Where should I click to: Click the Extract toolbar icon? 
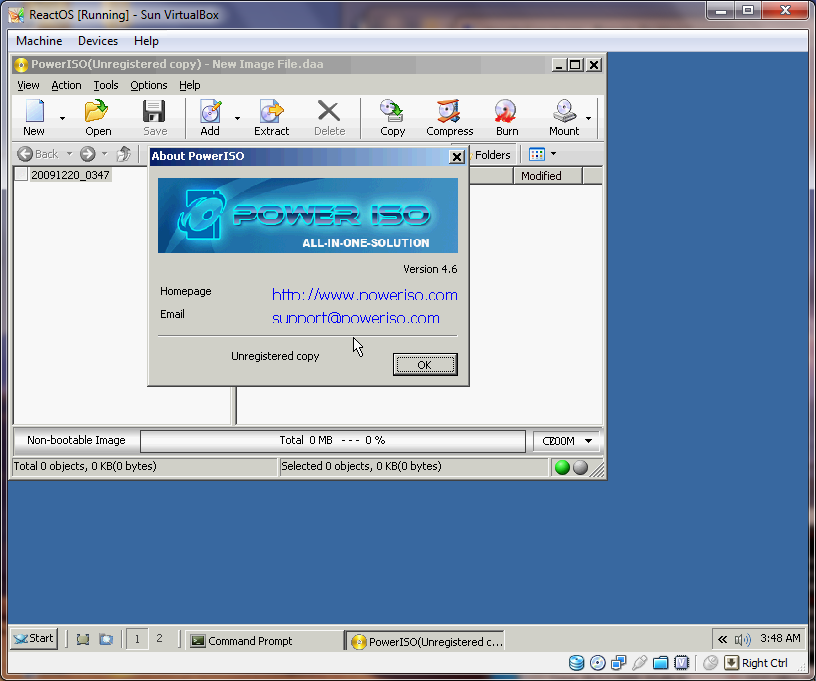[x=271, y=117]
